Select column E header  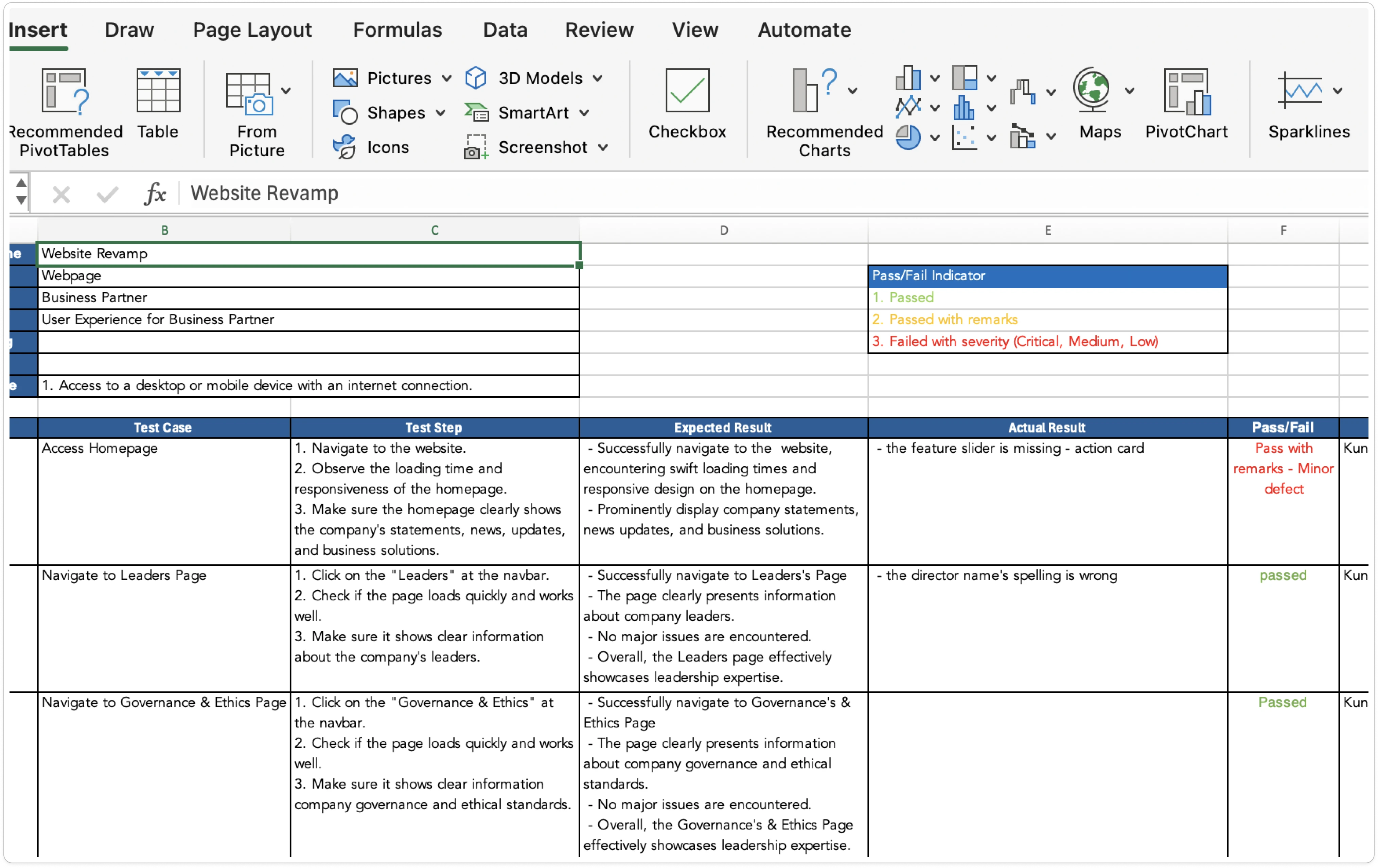[x=1048, y=230]
